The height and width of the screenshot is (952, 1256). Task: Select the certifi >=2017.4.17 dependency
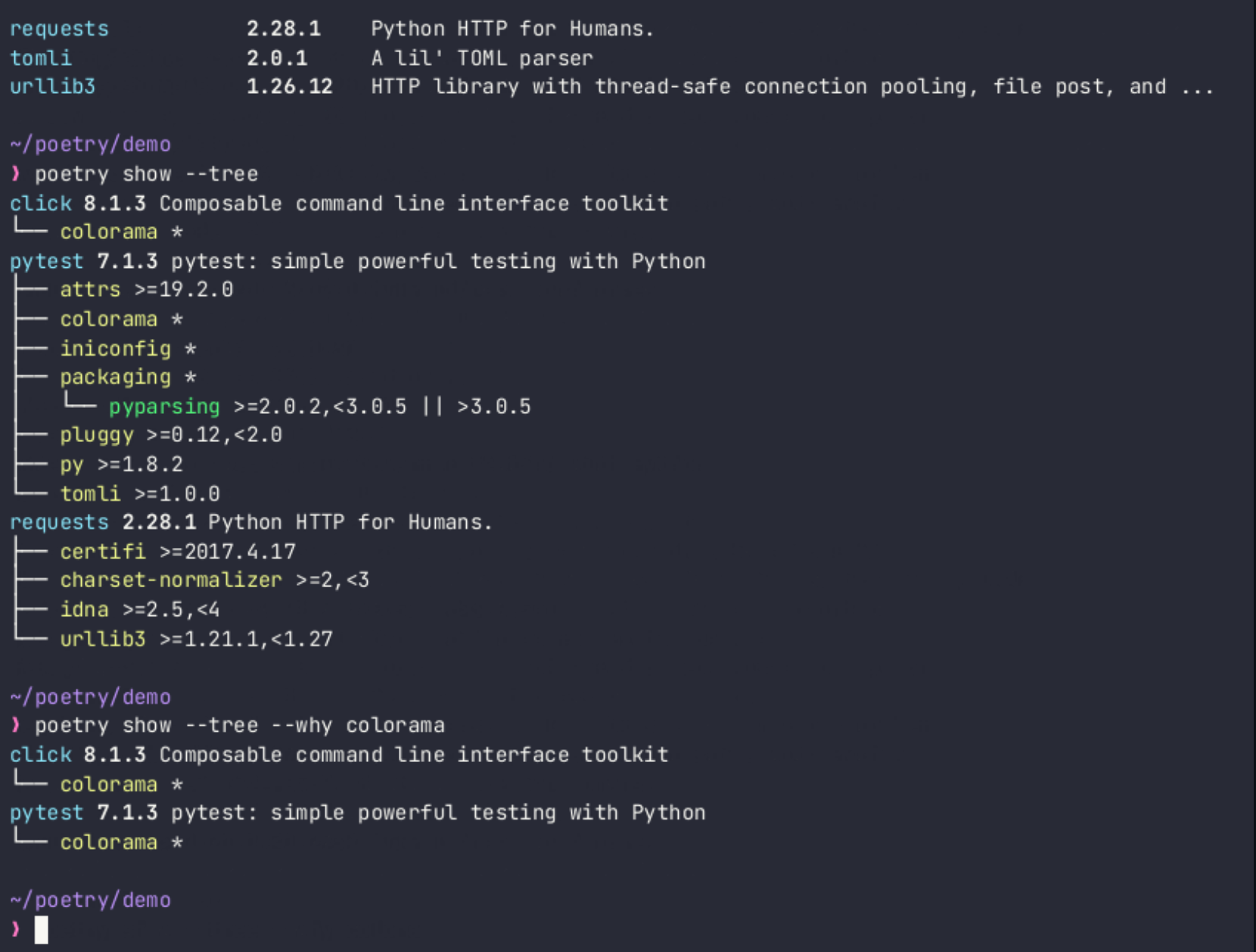point(178,552)
